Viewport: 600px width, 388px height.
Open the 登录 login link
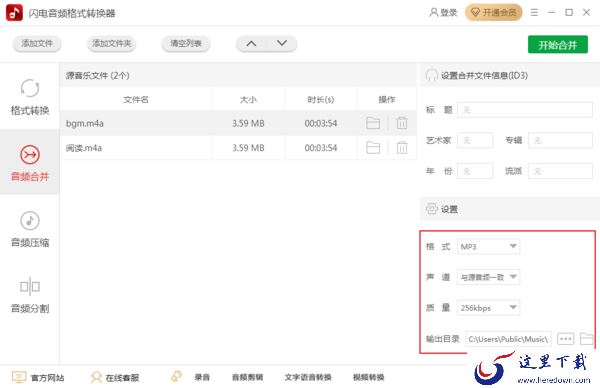coord(443,13)
